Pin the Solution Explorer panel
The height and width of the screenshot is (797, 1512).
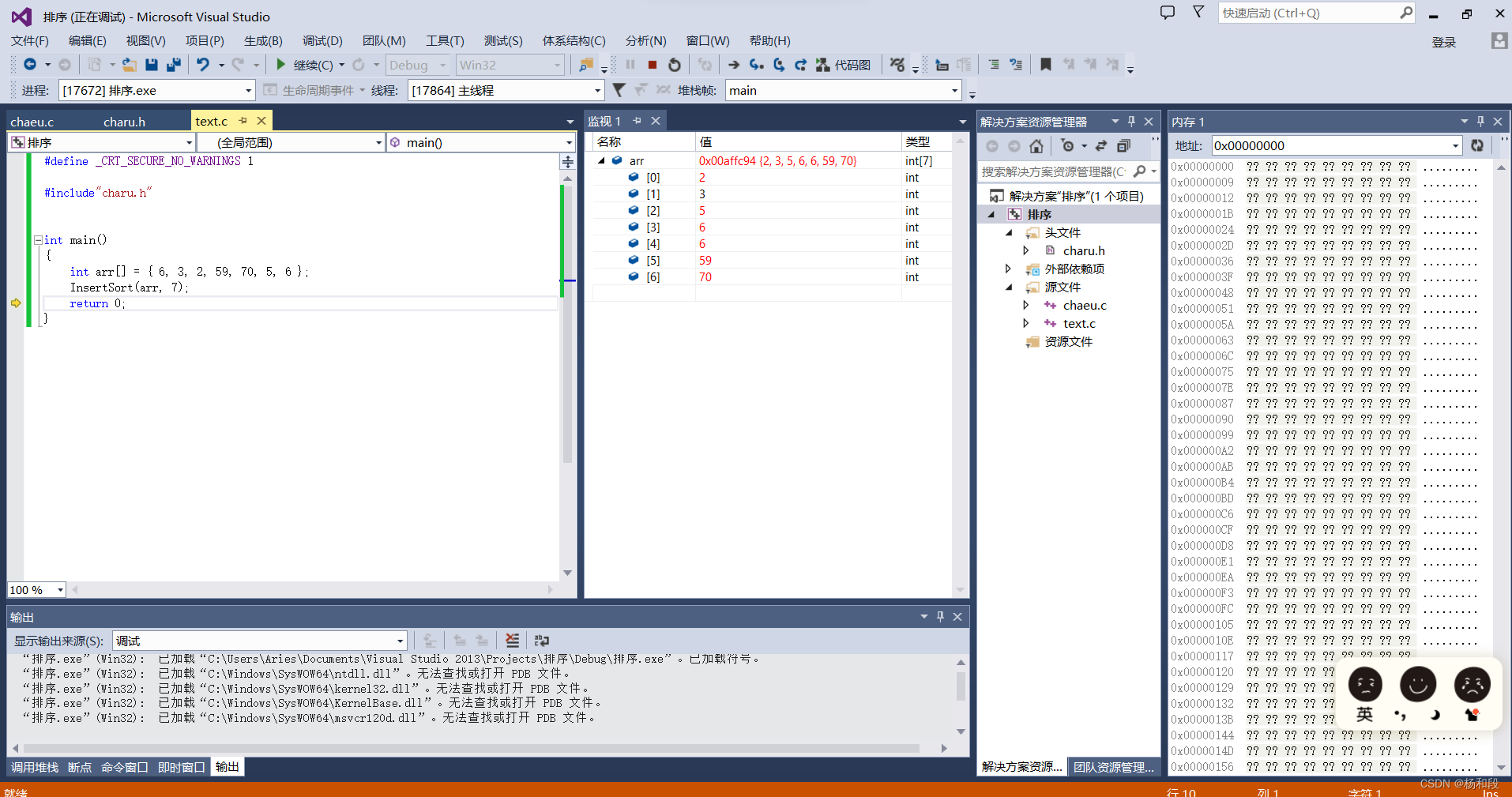1131,121
